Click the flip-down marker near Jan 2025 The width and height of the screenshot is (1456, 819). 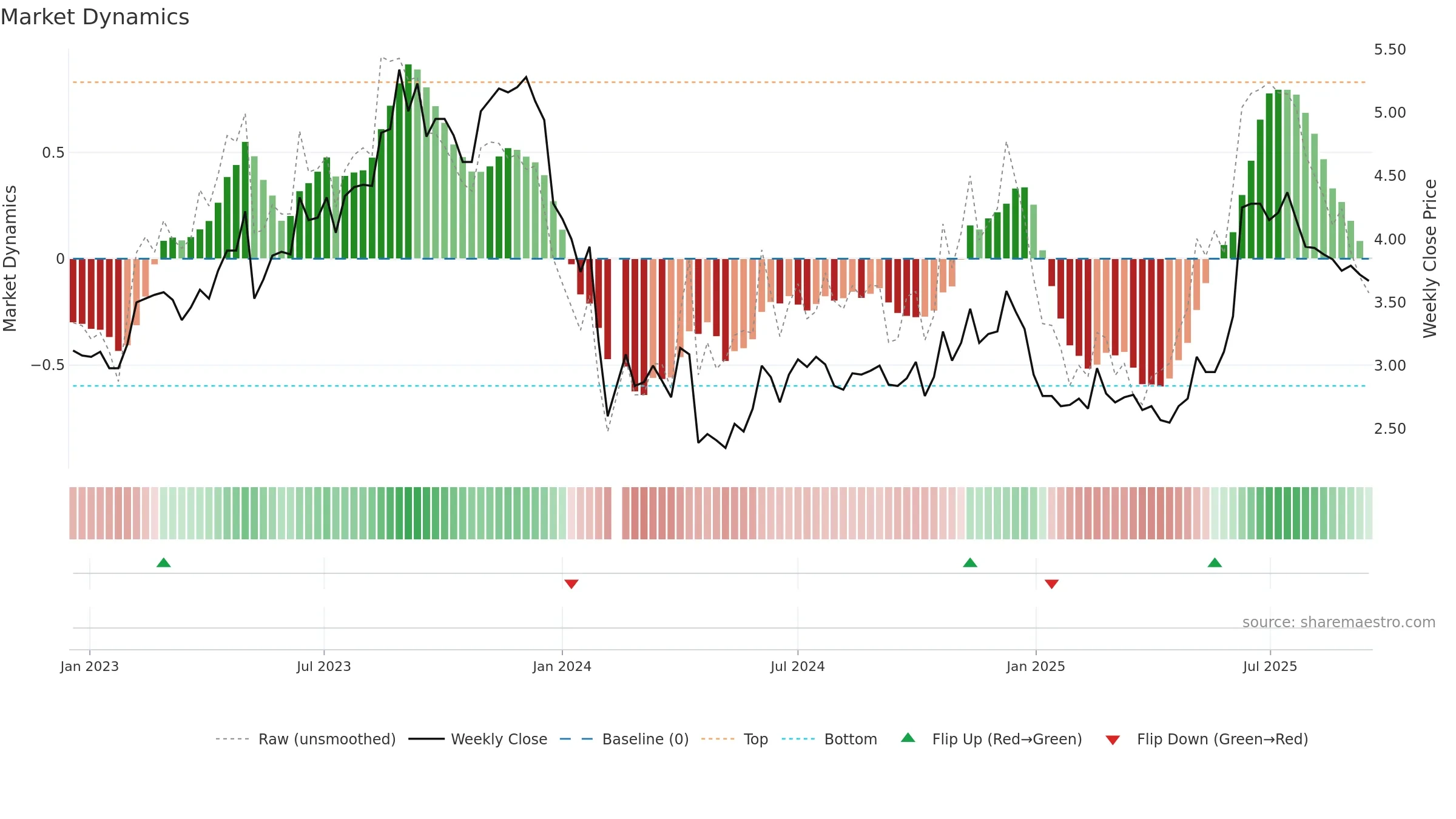pyautogui.click(x=1052, y=584)
